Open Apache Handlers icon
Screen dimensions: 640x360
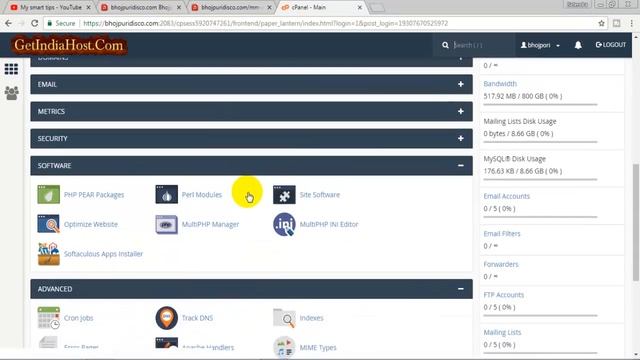point(167,343)
